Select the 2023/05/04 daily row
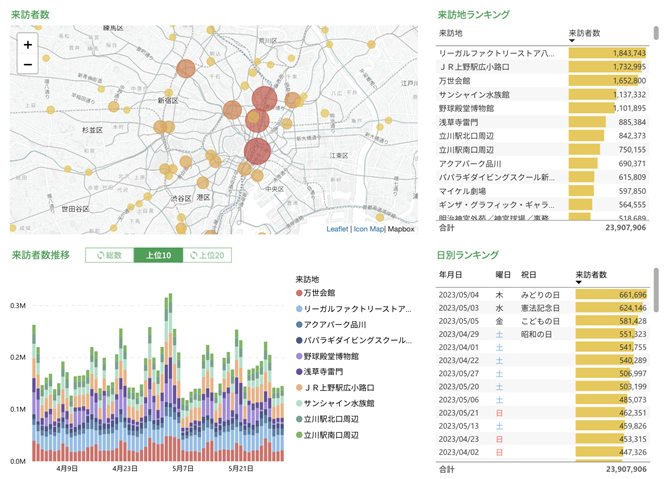 542,294
